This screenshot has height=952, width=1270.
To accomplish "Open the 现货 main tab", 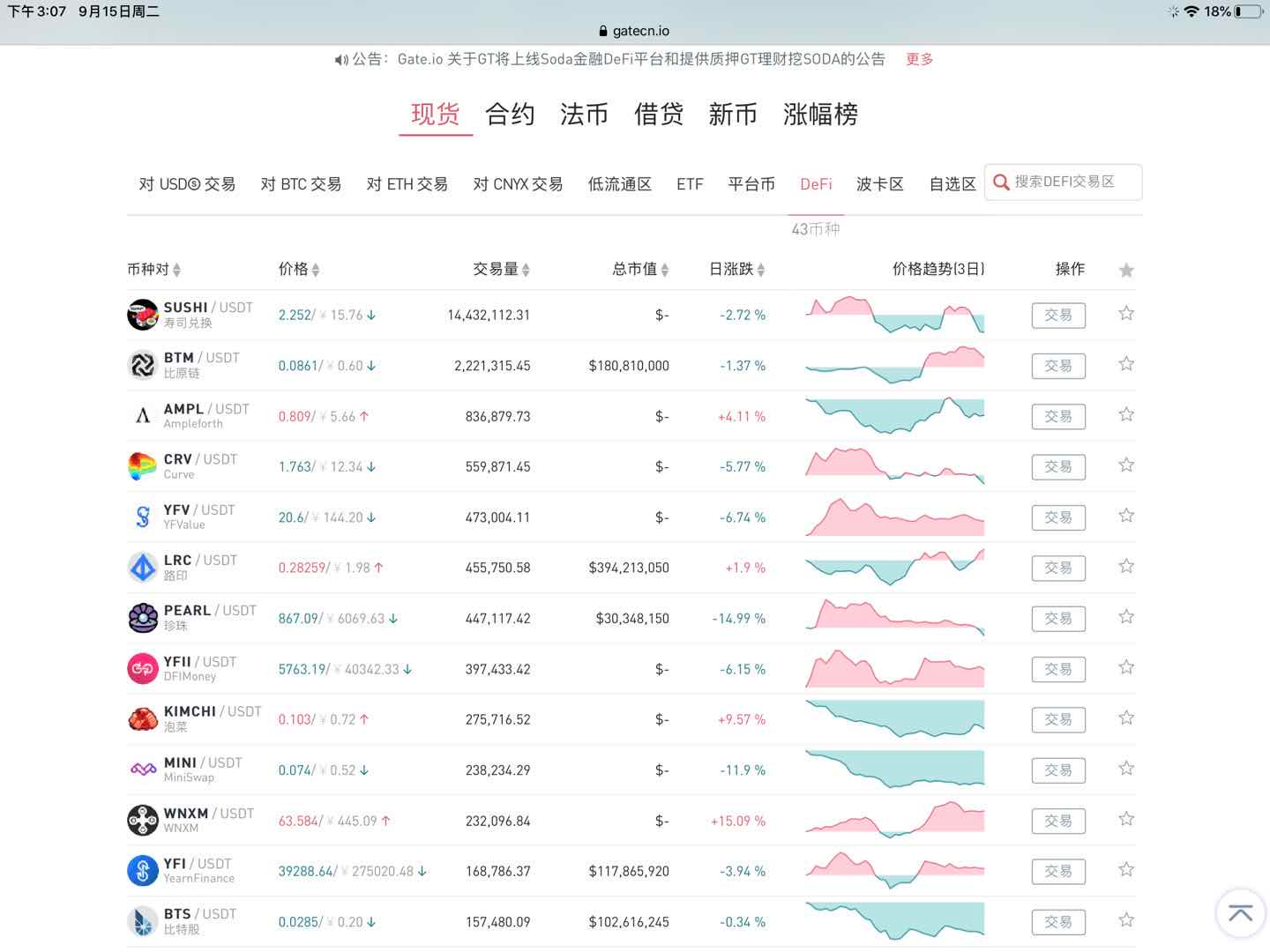I will click(436, 115).
